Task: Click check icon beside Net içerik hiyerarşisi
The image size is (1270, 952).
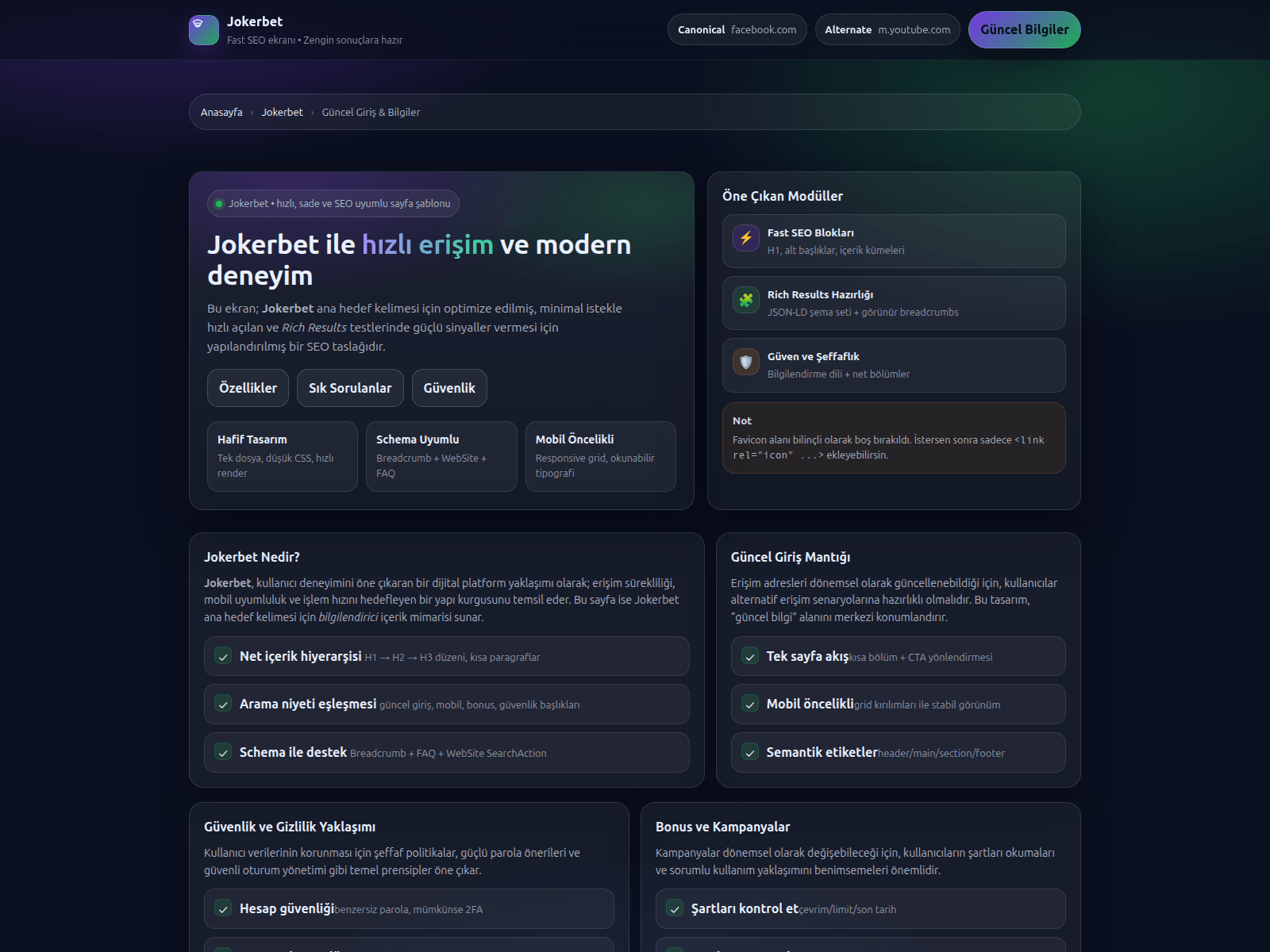Action: (224, 657)
